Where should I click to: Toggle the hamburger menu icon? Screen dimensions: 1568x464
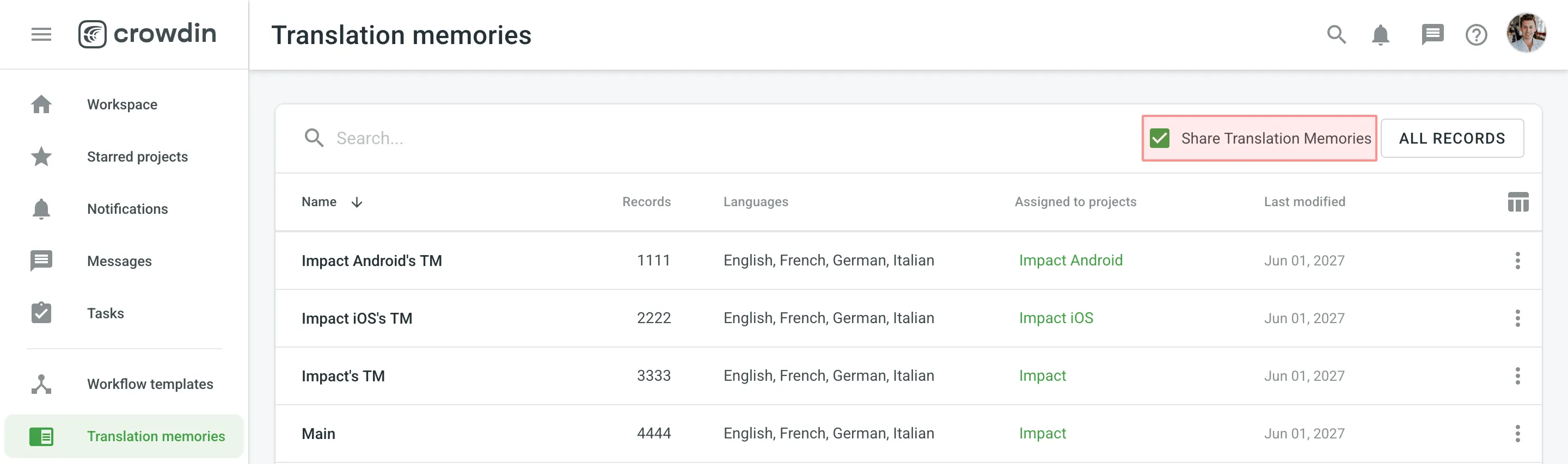pyautogui.click(x=41, y=35)
